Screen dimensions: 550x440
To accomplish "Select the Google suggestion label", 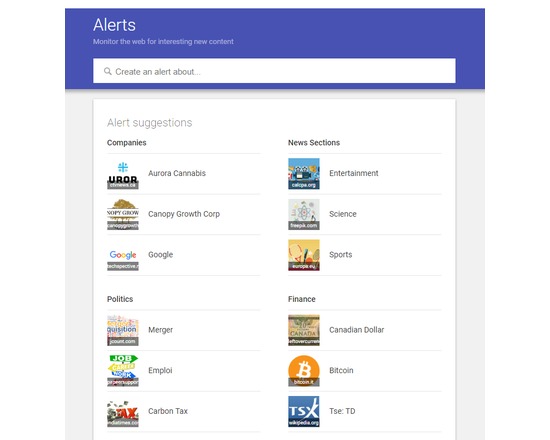I will pos(160,255).
